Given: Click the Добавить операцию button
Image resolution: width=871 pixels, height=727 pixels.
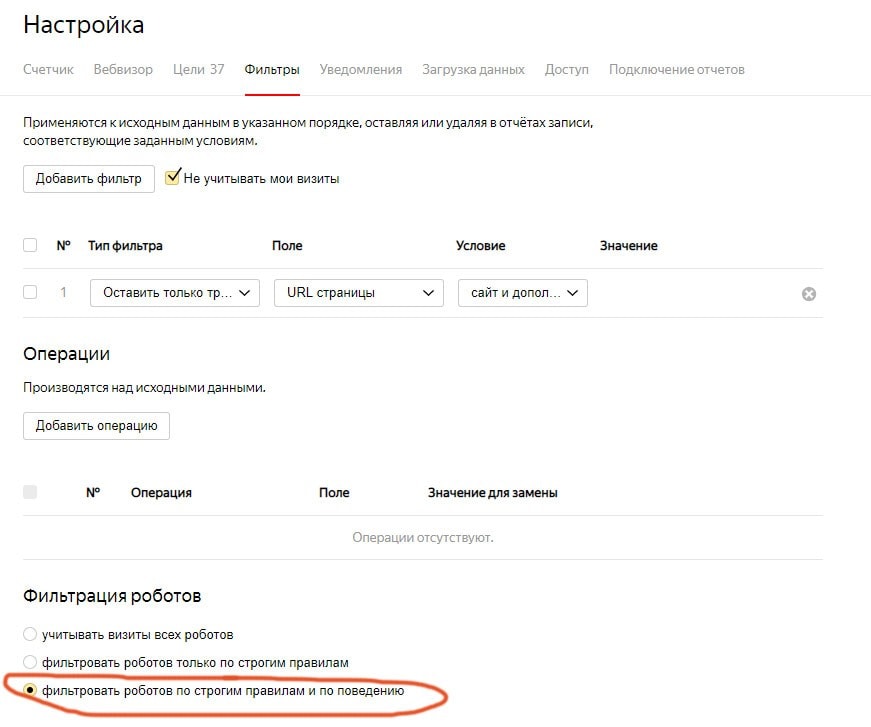Looking at the screenshot, I should click(97, 425).
